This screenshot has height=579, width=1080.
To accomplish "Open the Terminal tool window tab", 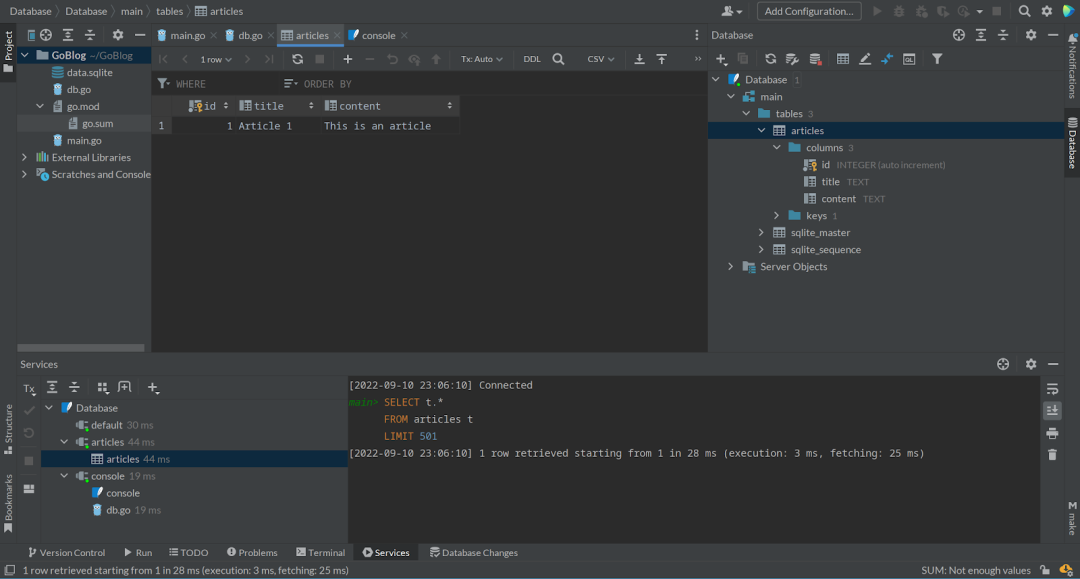I will click(320, 552).
